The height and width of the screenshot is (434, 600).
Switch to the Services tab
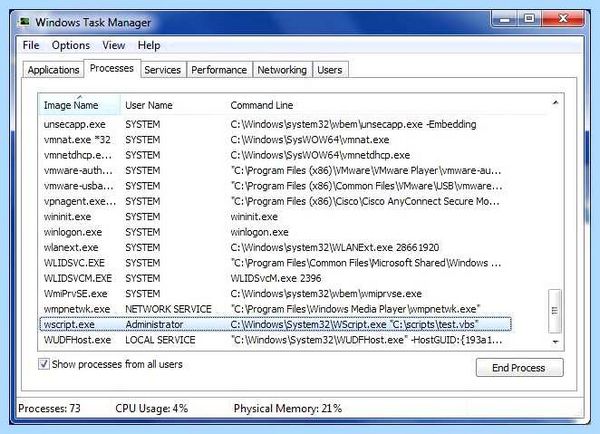point(163,70)
